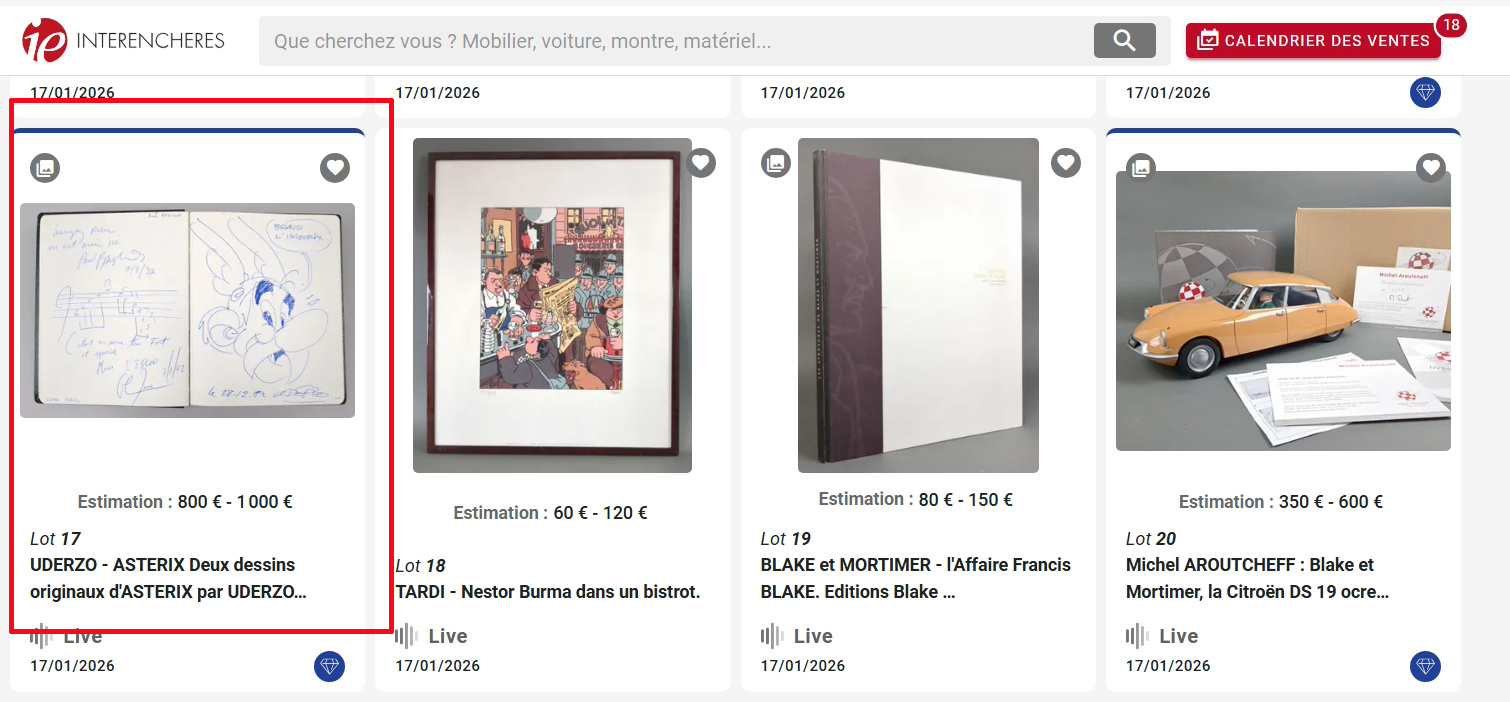Click the diamond badge on Lot 20 card
1510x702 pixels.
coord(1425,666)
